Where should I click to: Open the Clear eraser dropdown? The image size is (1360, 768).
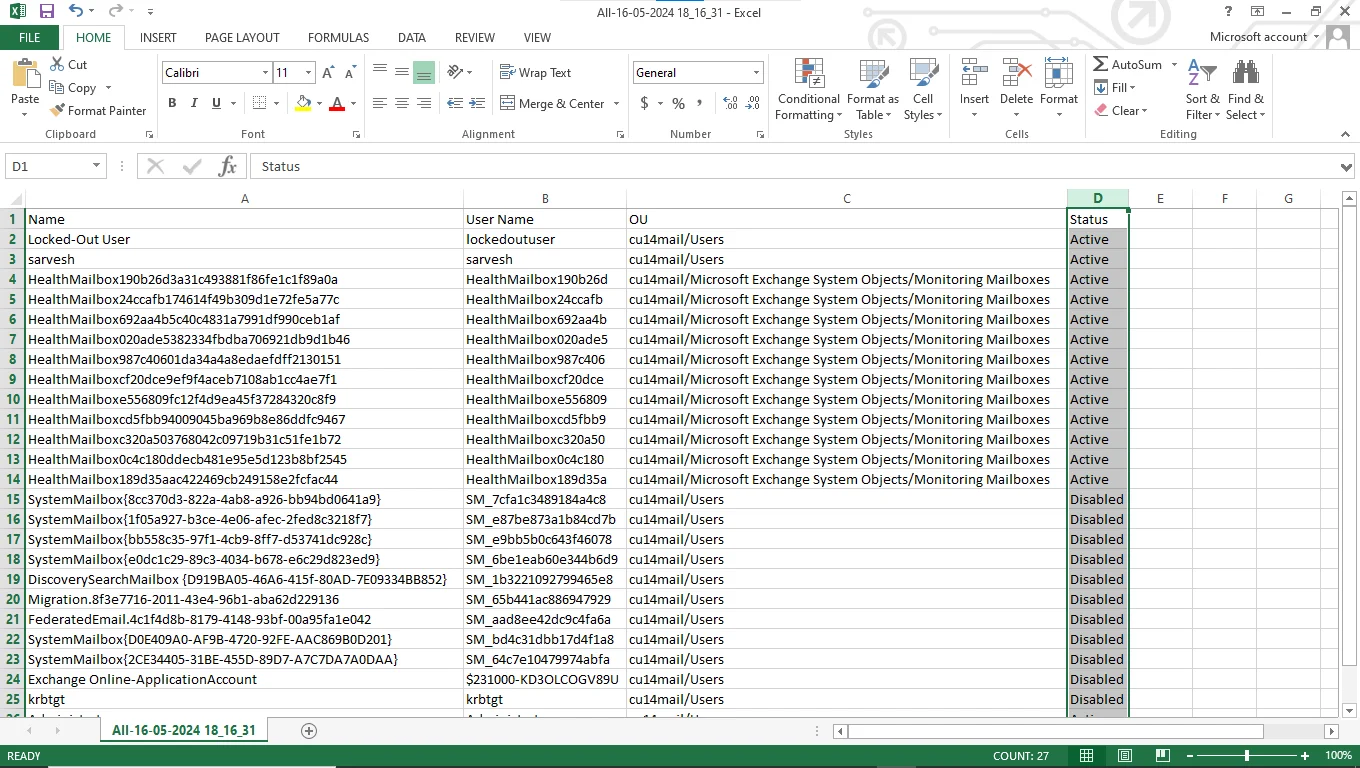(1121, 110)
